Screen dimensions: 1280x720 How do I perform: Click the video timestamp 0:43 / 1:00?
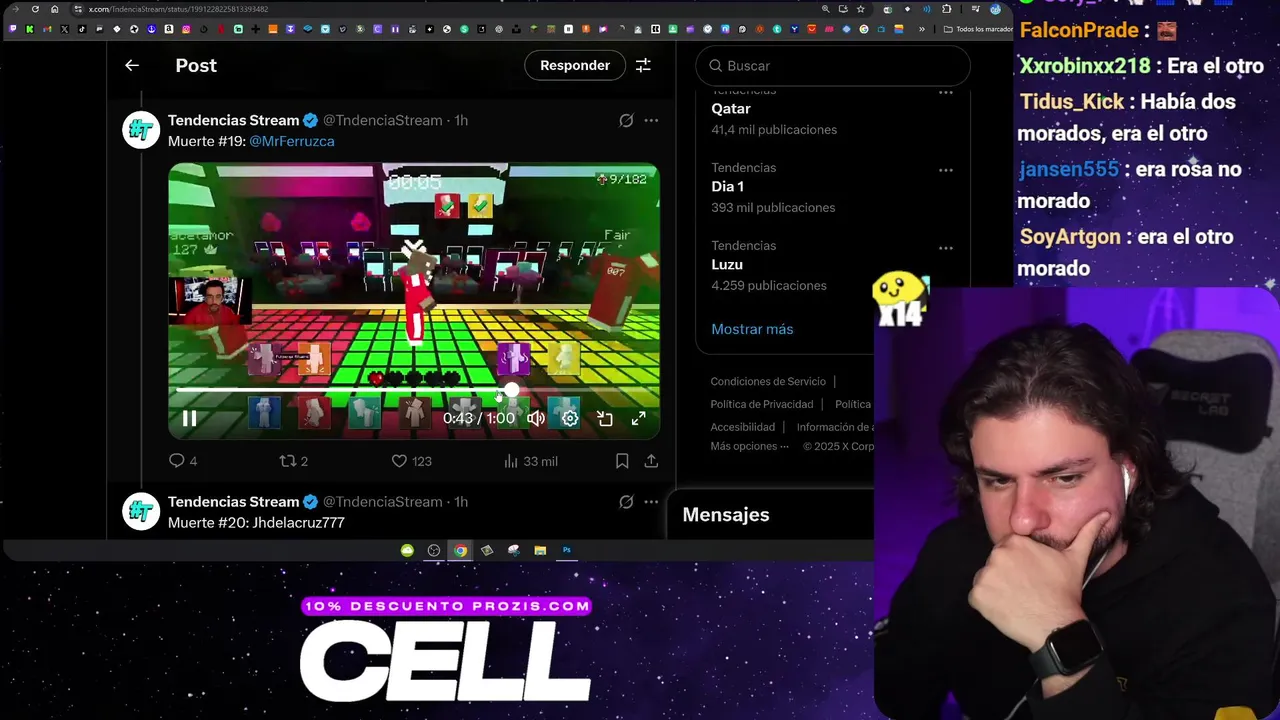click(x=479, y=418)
